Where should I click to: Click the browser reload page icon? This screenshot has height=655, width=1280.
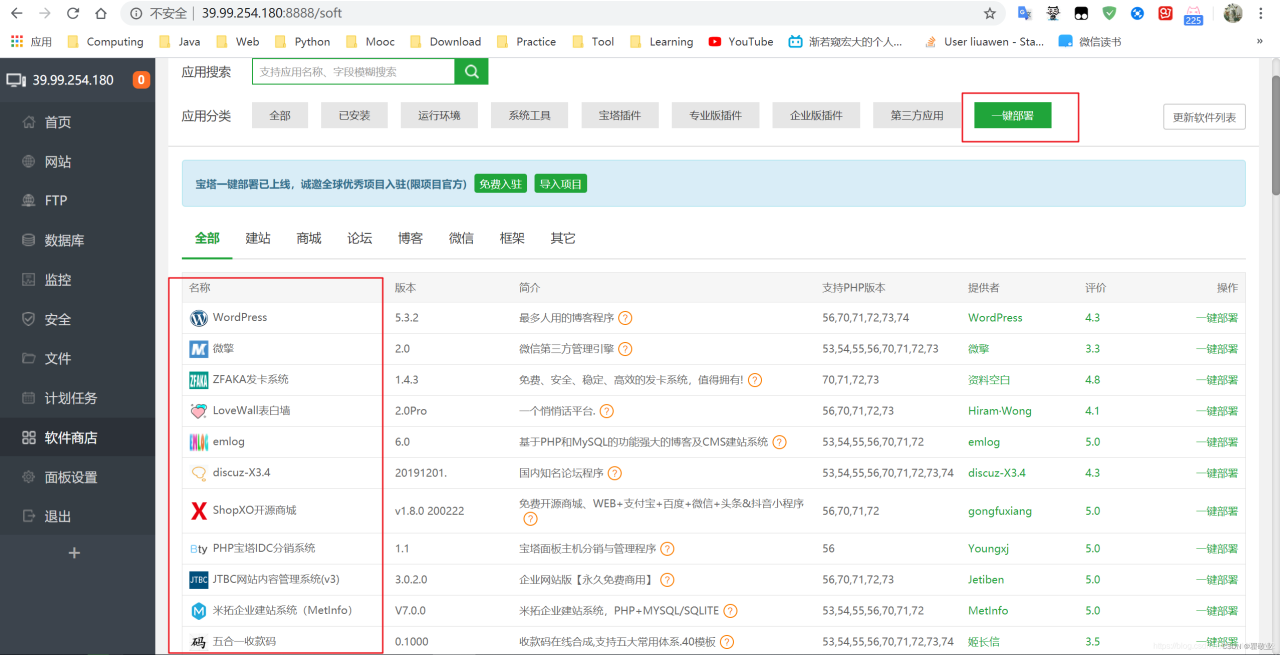pyautogui.click(x=73, y=14)
